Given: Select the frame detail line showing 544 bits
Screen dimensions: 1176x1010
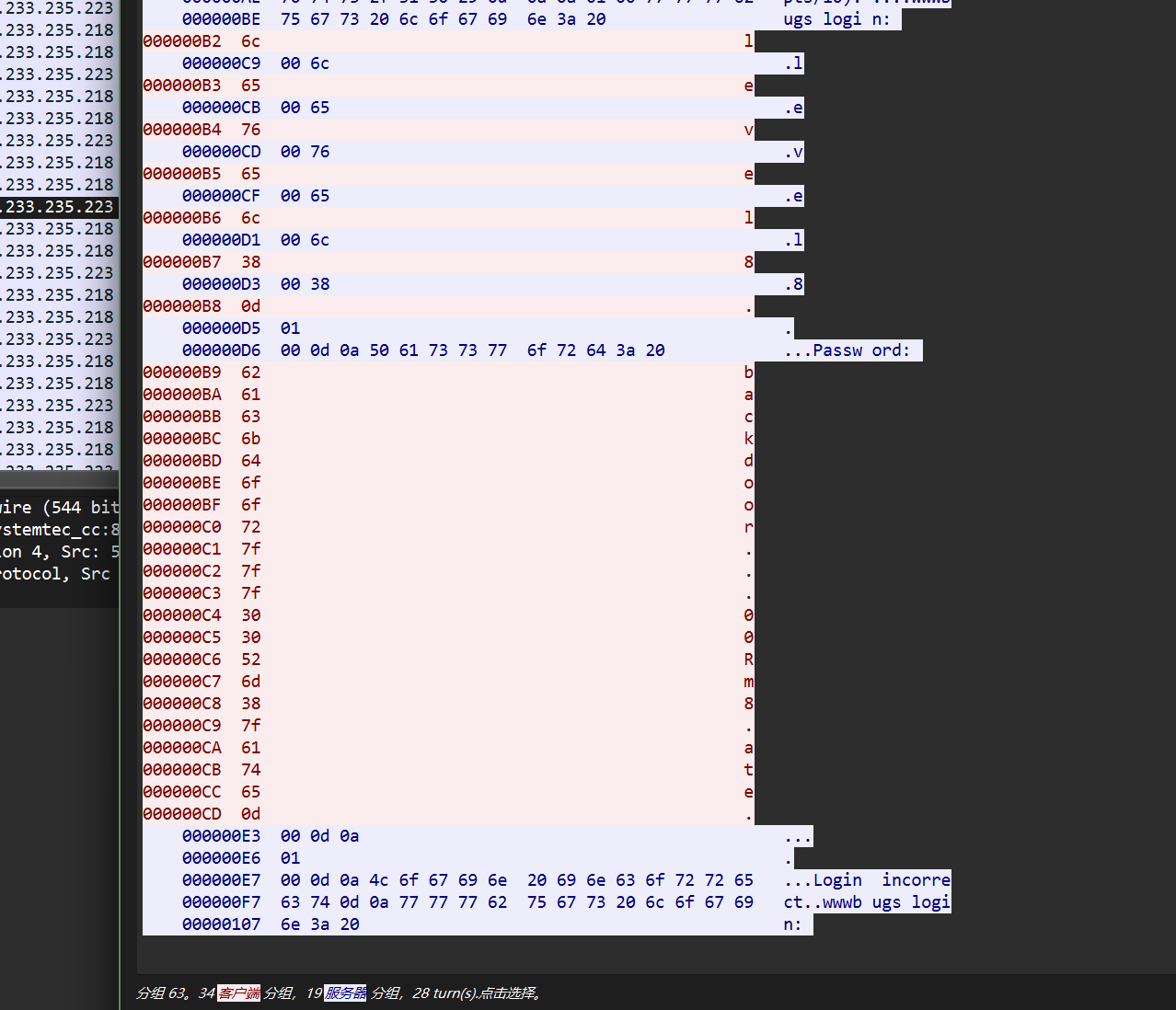Looking at the screenshot, I should [59, 507].
